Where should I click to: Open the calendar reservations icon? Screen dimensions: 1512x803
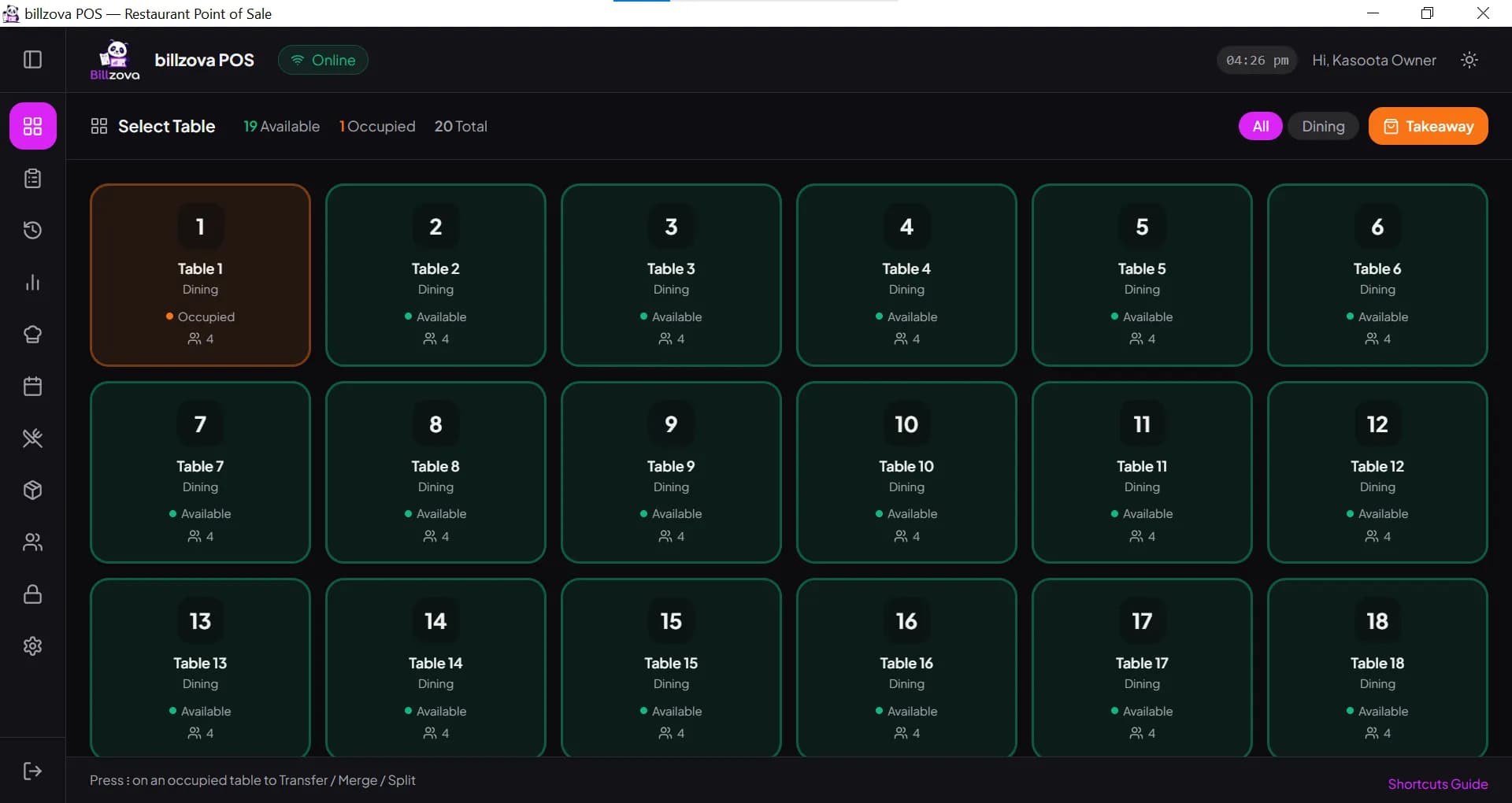[32, 386]
